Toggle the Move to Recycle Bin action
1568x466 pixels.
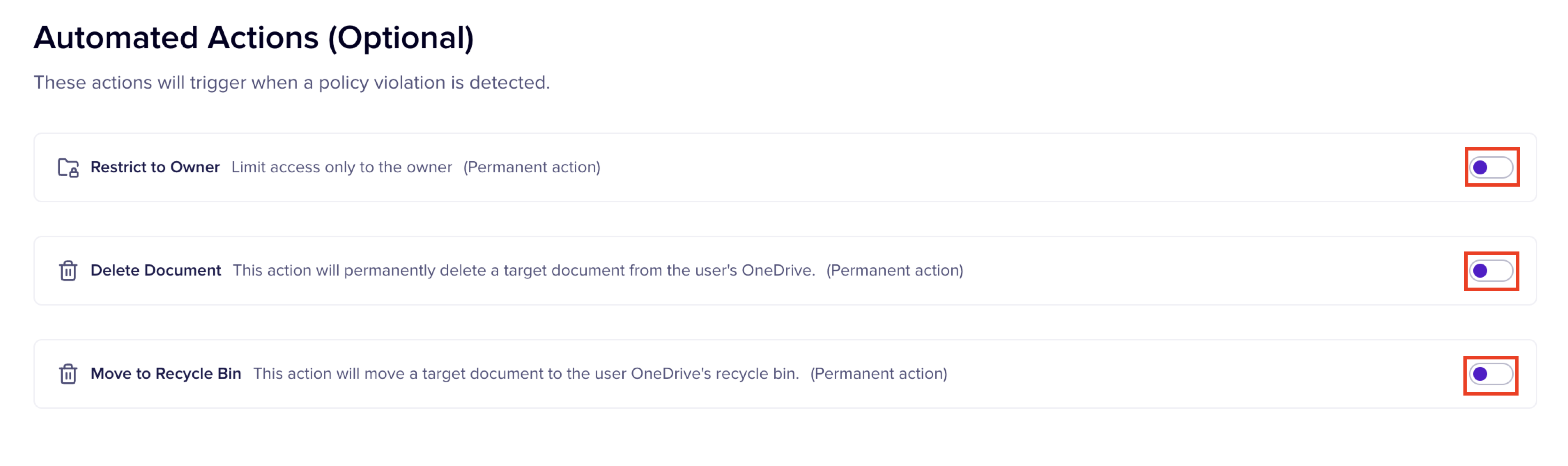[1491, 374]
